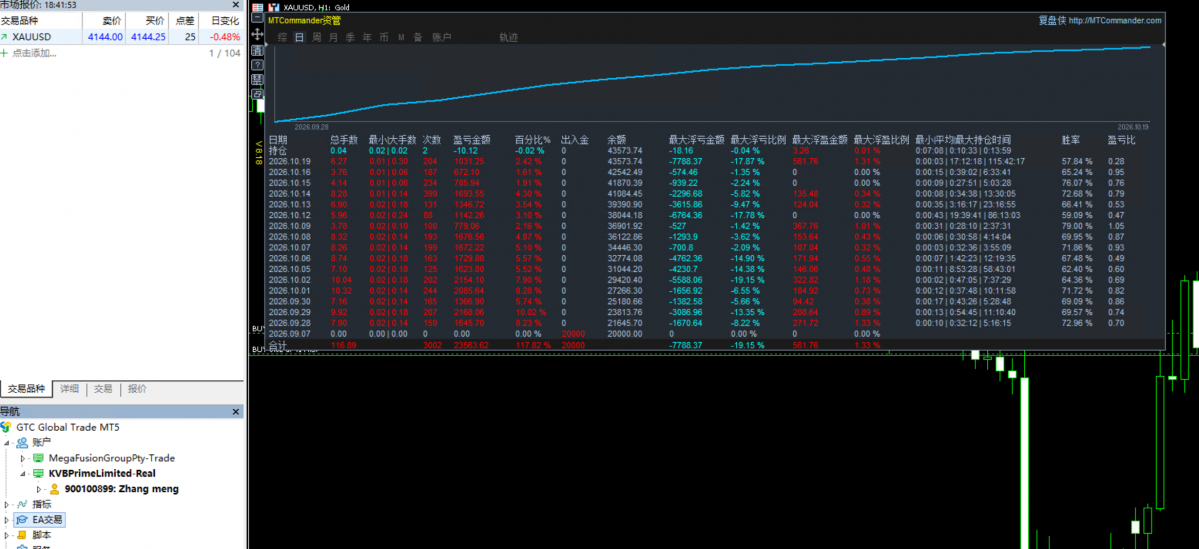1199x549 pixels.
Task: Open the 报价 tab in market watch
Action: [x=138, y=389]
